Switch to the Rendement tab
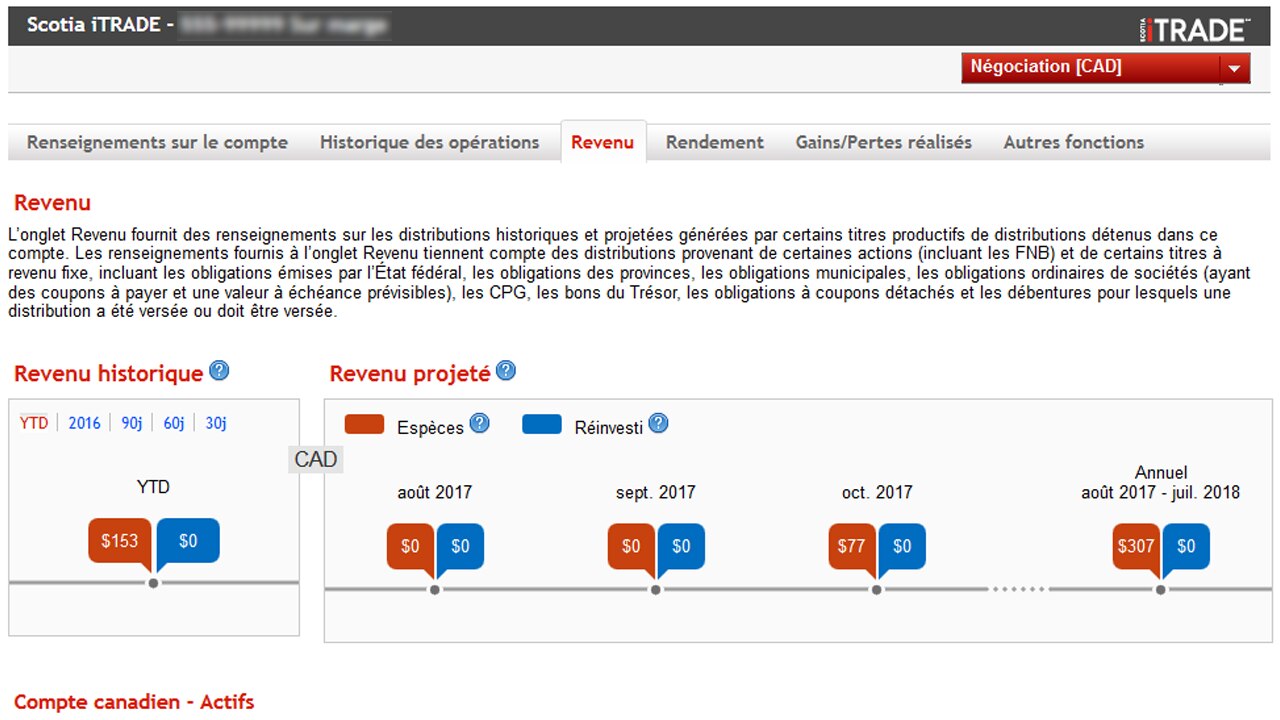The height and width of the screenshot is (720, 1280). pyautogui.click(x=715, y=142)
